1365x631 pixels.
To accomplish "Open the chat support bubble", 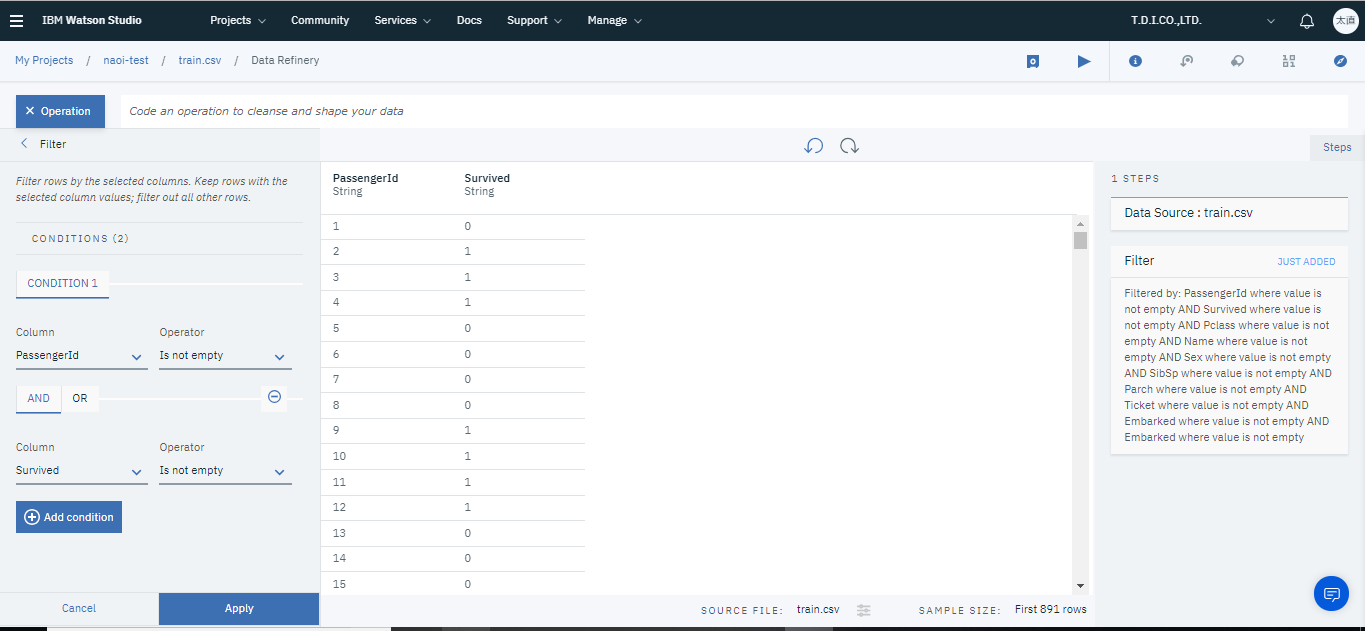I will [x=1331, y=593].
